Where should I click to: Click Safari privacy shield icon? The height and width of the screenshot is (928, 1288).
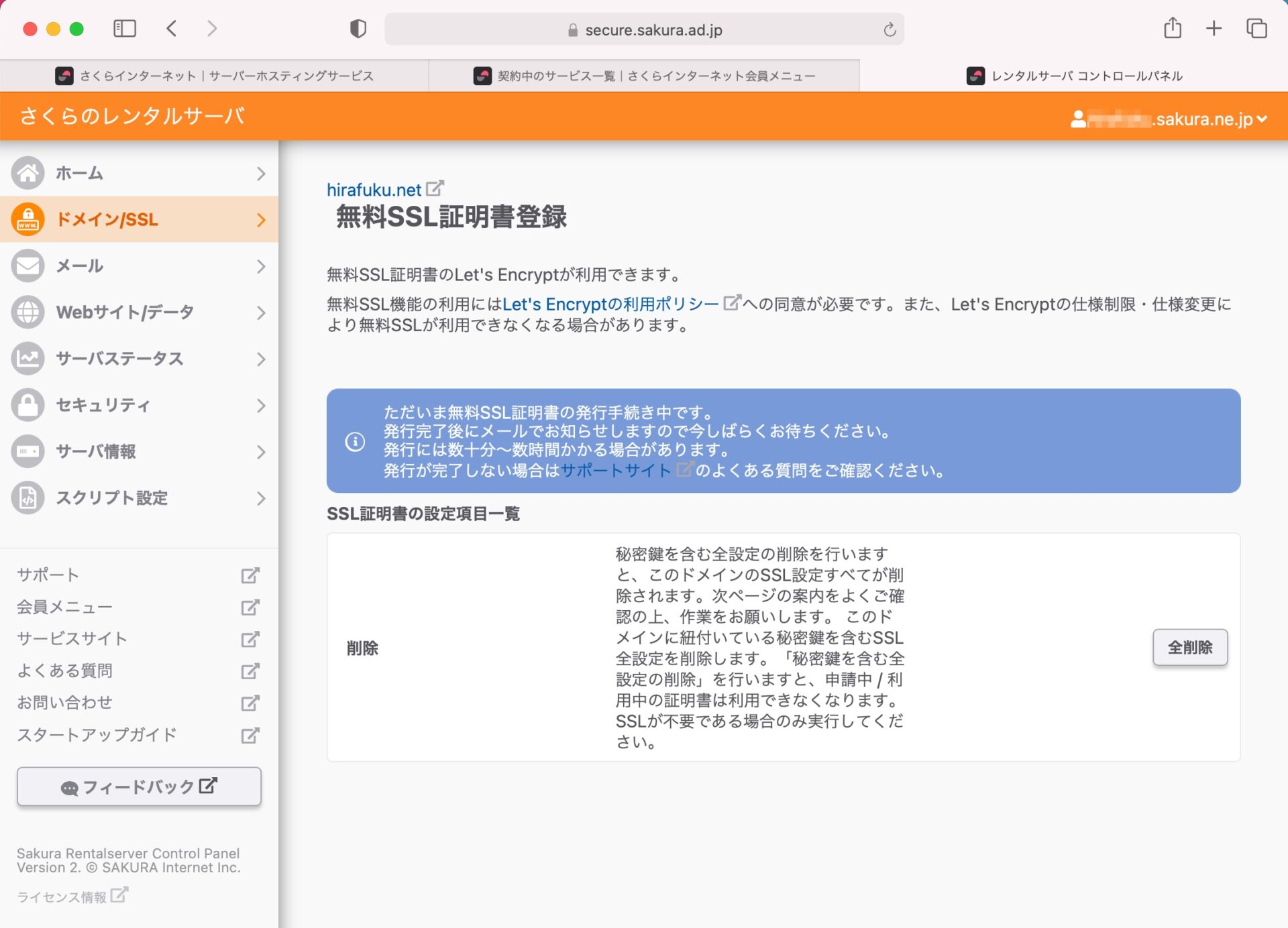pyautogui.click(x=358, y=29)
